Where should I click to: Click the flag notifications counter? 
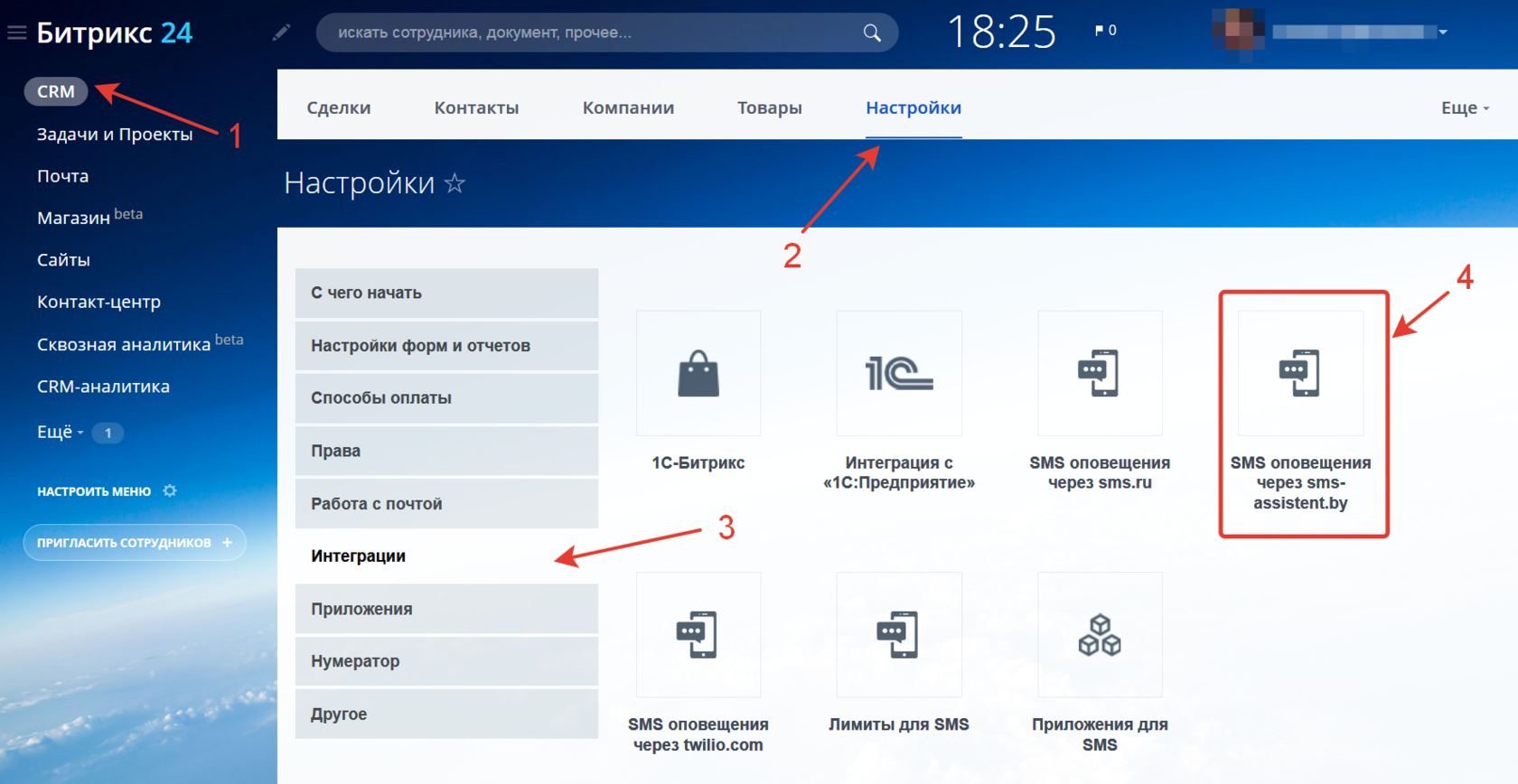click(1105, 31)
